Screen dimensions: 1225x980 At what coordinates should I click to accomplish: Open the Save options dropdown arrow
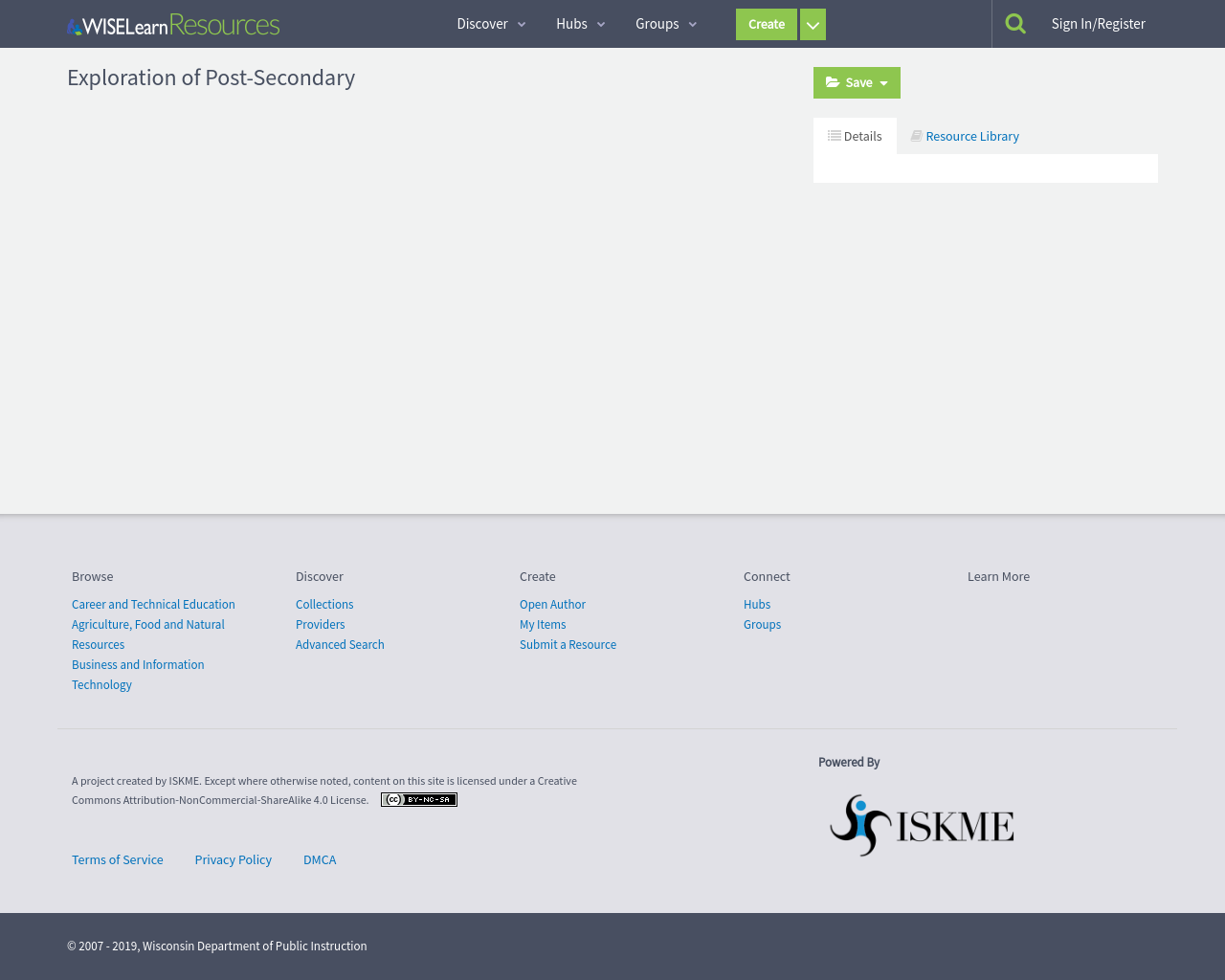(884, 81)
